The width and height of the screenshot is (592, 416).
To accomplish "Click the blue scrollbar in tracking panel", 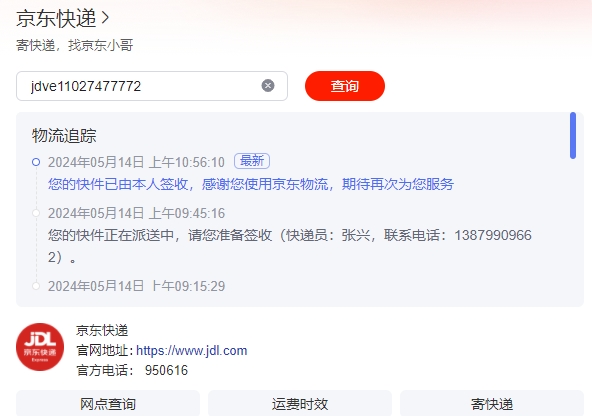I will pos(573,136).
